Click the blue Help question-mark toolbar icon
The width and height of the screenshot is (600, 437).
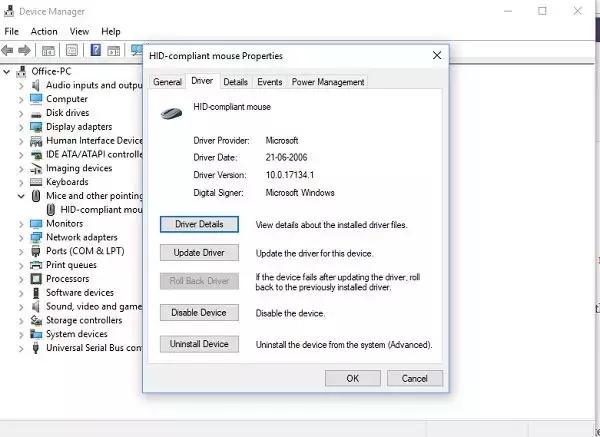pyautogui.click(x=96, y=50)
